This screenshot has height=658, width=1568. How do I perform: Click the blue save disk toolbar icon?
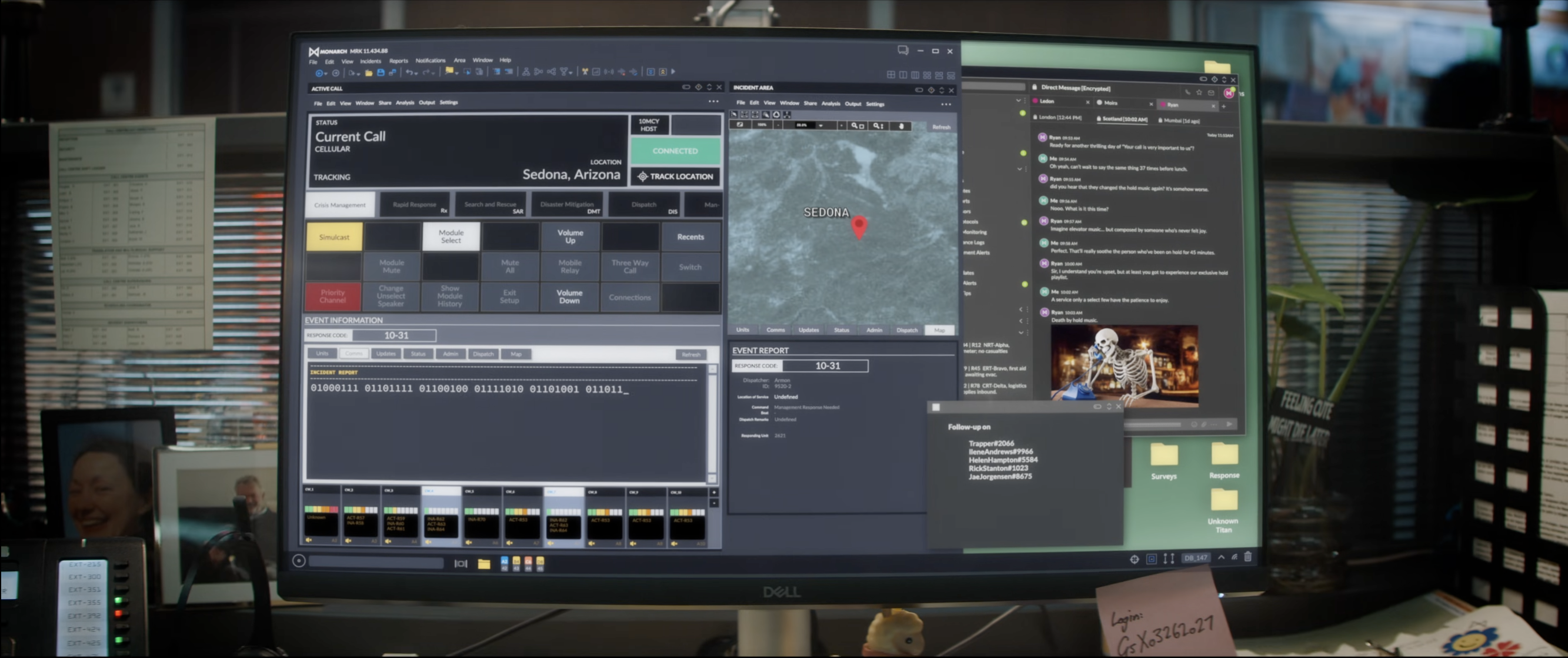tap(381, 72)
